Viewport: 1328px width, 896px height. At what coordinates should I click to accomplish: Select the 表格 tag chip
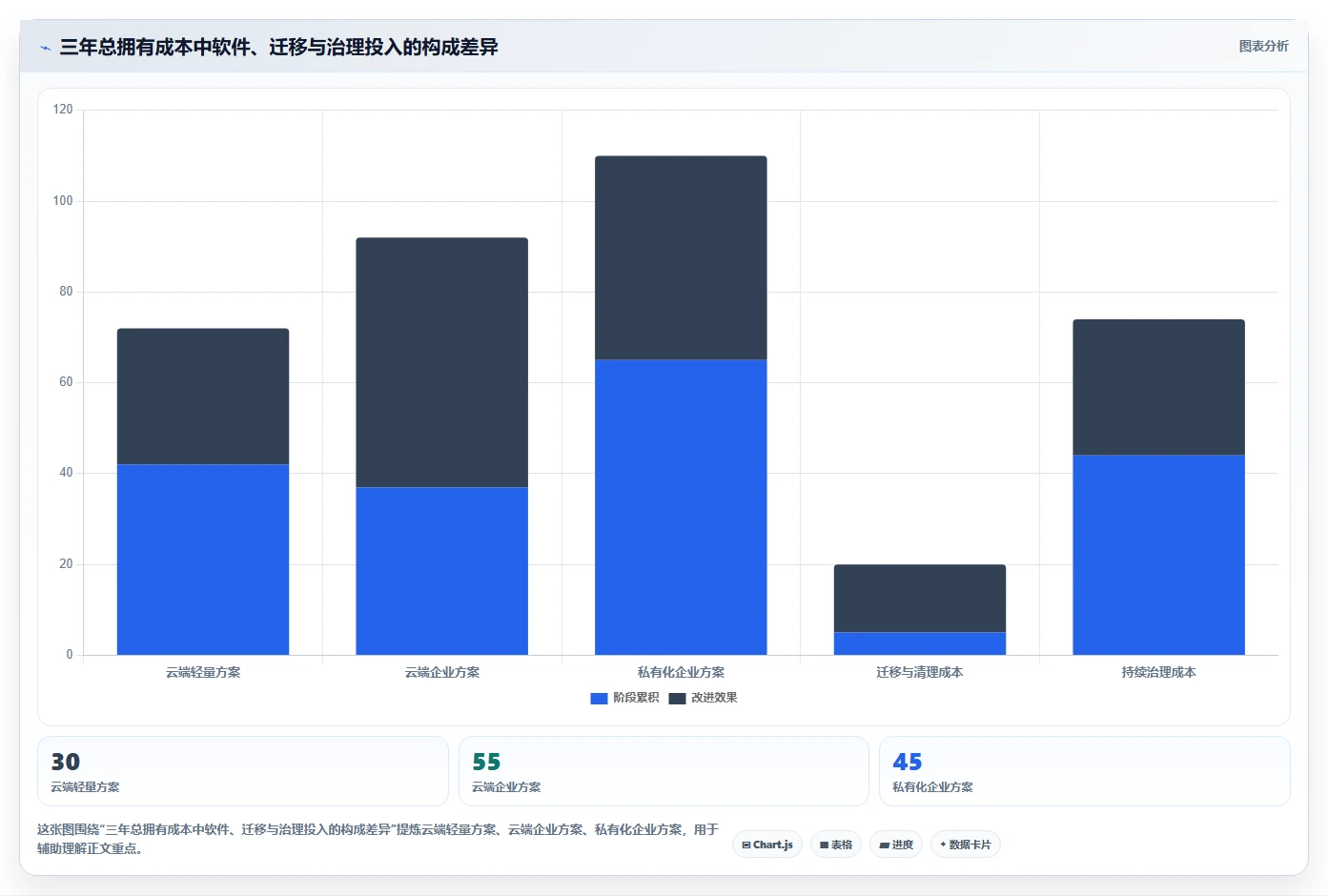[x=836, y=845]
